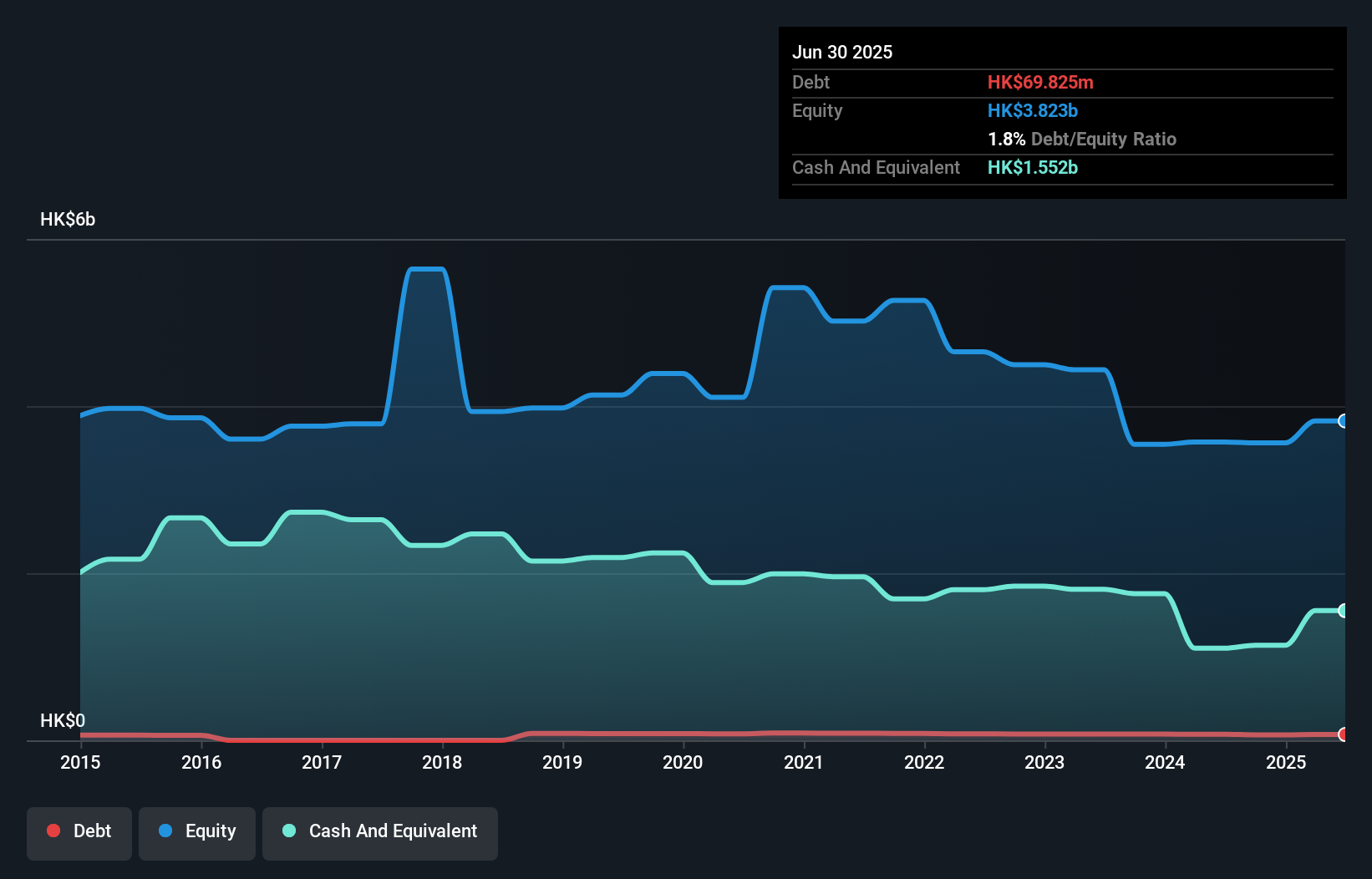Select the 2020 year label on axis
The height and width of the screenshot is (879, 1372).
[x=683, y=762]
